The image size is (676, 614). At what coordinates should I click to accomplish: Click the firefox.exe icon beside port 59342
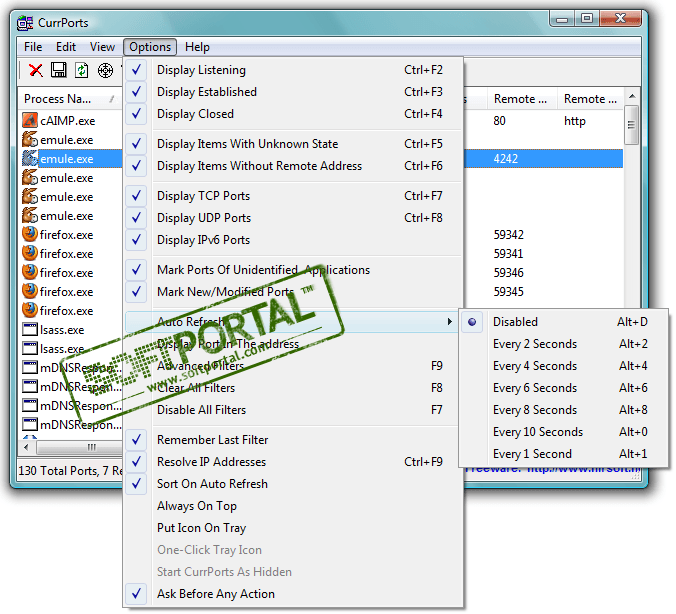(x=30, y=235)
